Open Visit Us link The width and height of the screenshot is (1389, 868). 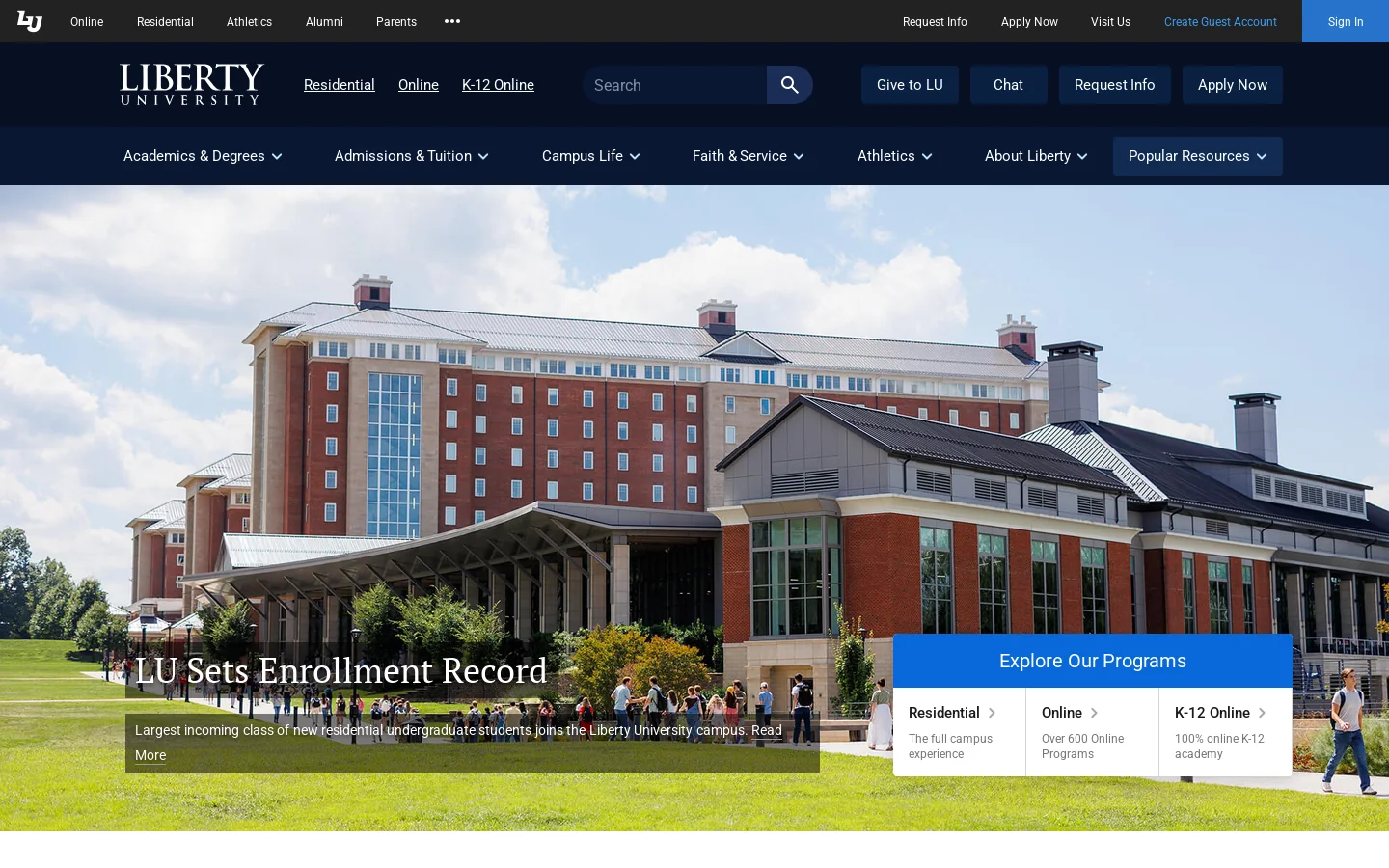[1110, 21]
